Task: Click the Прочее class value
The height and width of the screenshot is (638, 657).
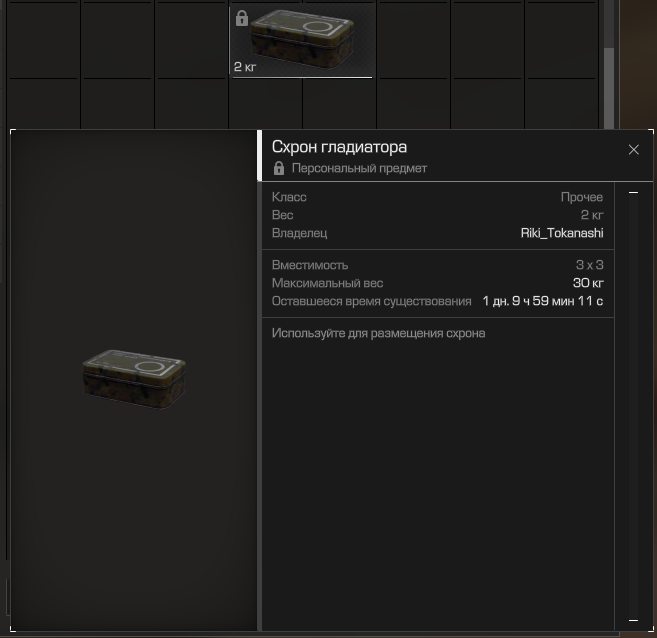Action: (x=582, y=197)
